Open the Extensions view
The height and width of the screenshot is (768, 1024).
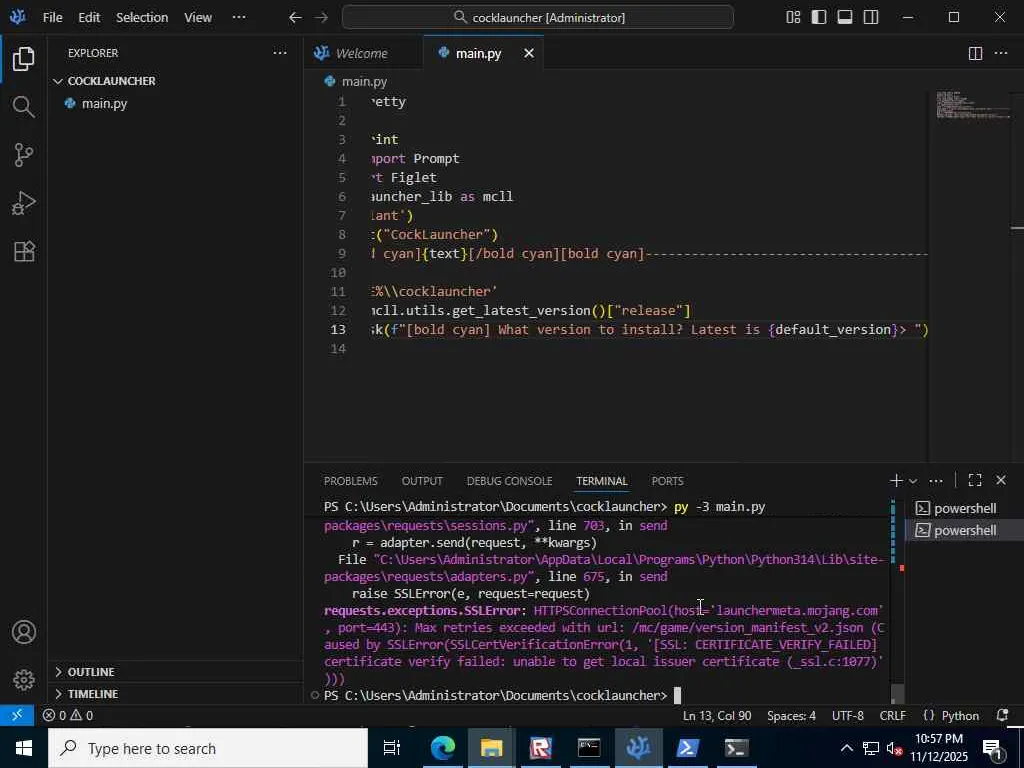pos(24,252)
